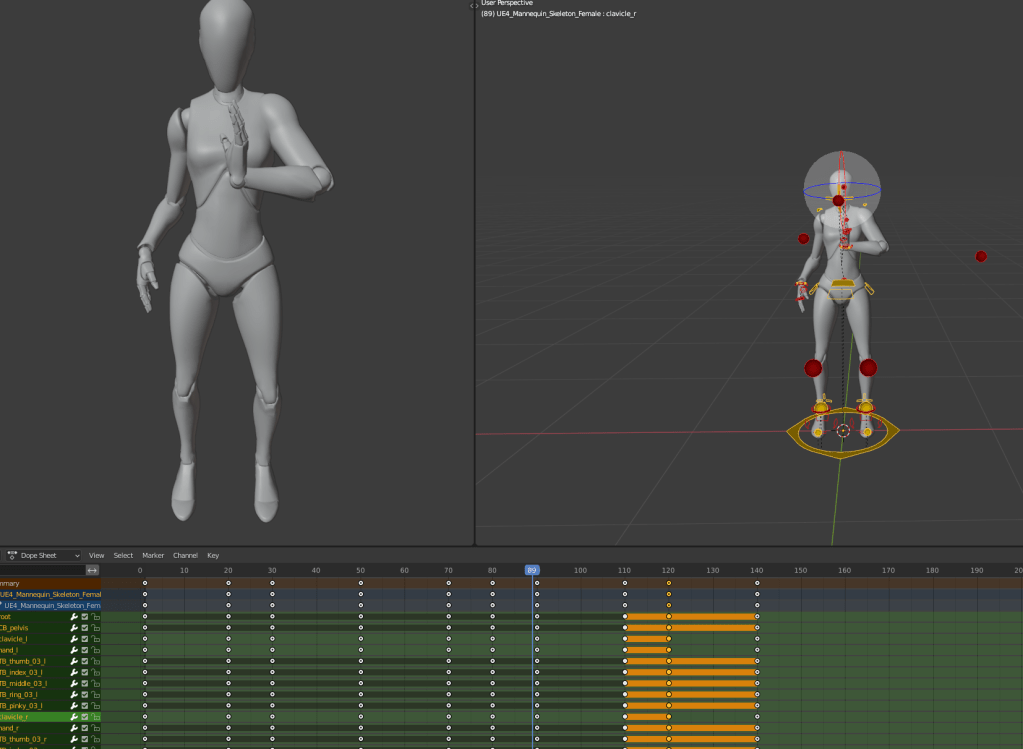Click the wrench modifier icon on root channel
This screenshot has width=1023, height=749.
tap(74, 617)
